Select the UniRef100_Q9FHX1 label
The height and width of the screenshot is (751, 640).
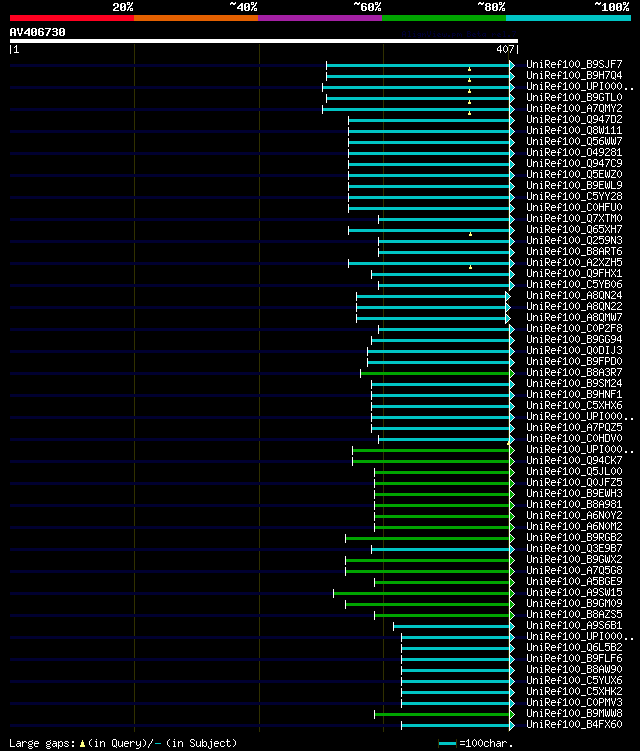pyautogui.click(x=574, y=273)
